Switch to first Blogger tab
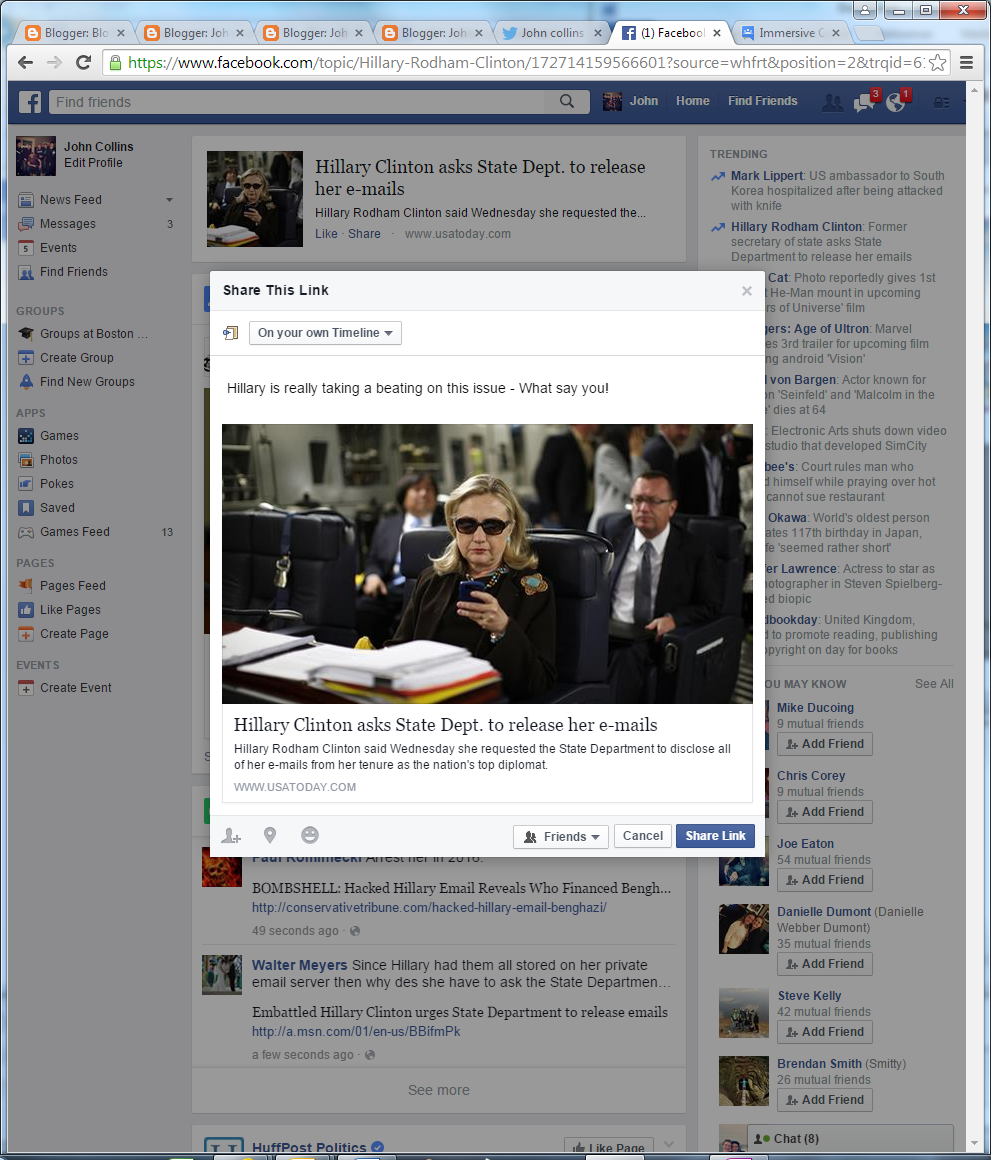991x1160 pixels. click(74, 33)
